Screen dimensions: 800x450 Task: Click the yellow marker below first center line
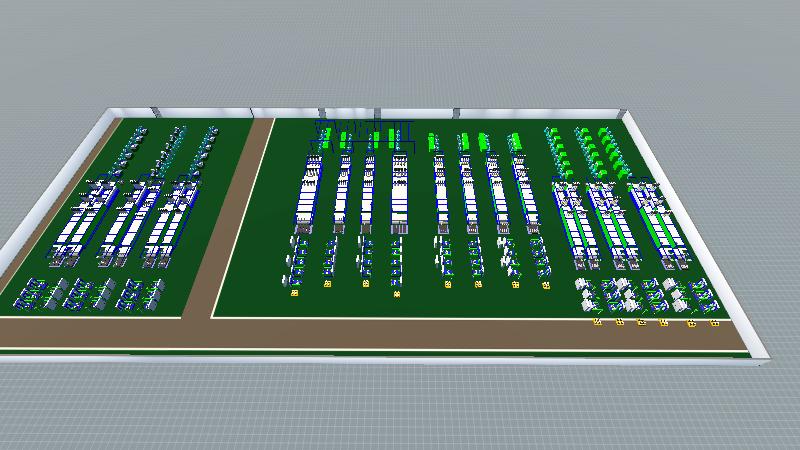tap(295, 293)
